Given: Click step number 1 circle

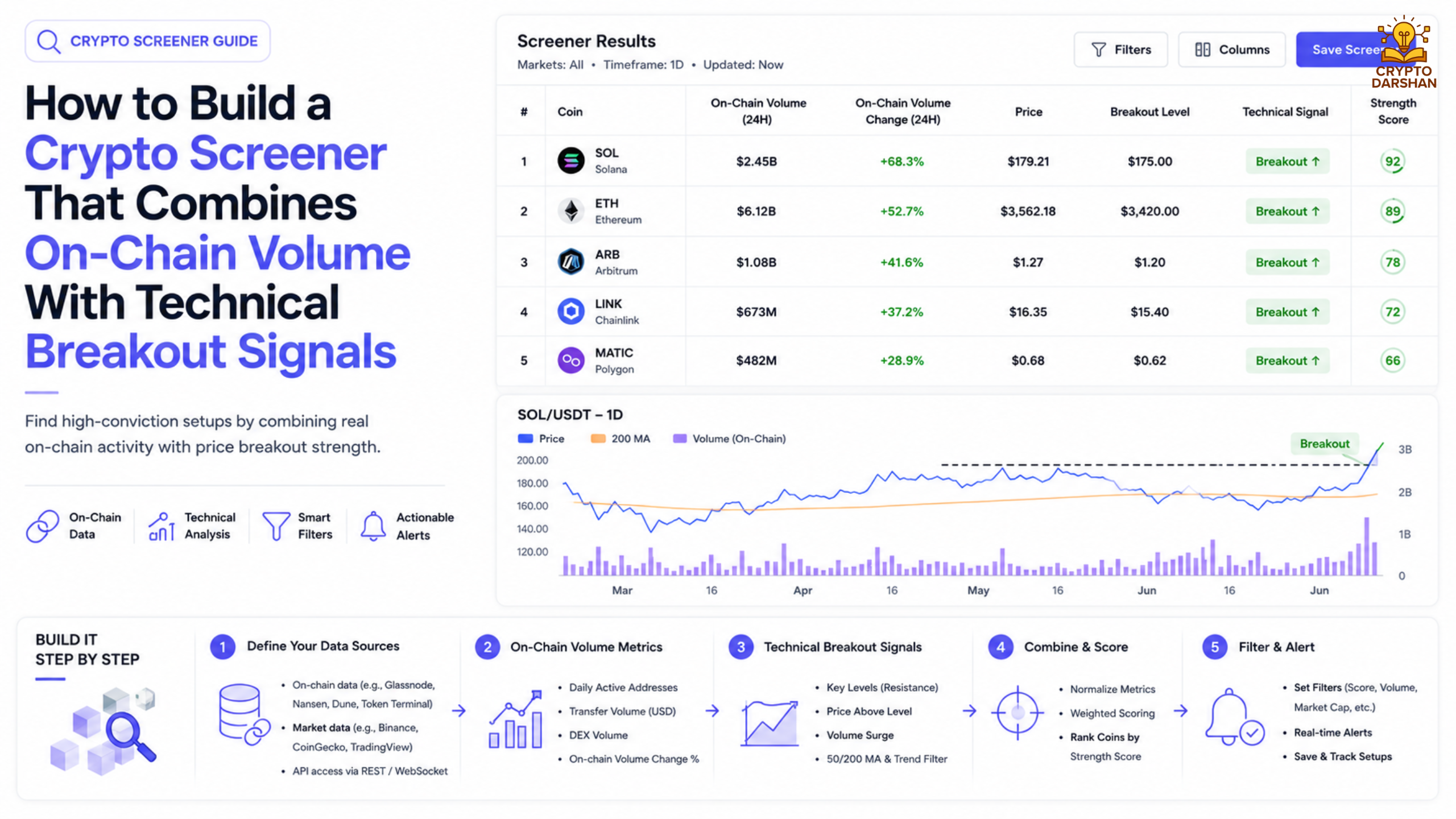Looking at the screenshot, I should [223, 647].
